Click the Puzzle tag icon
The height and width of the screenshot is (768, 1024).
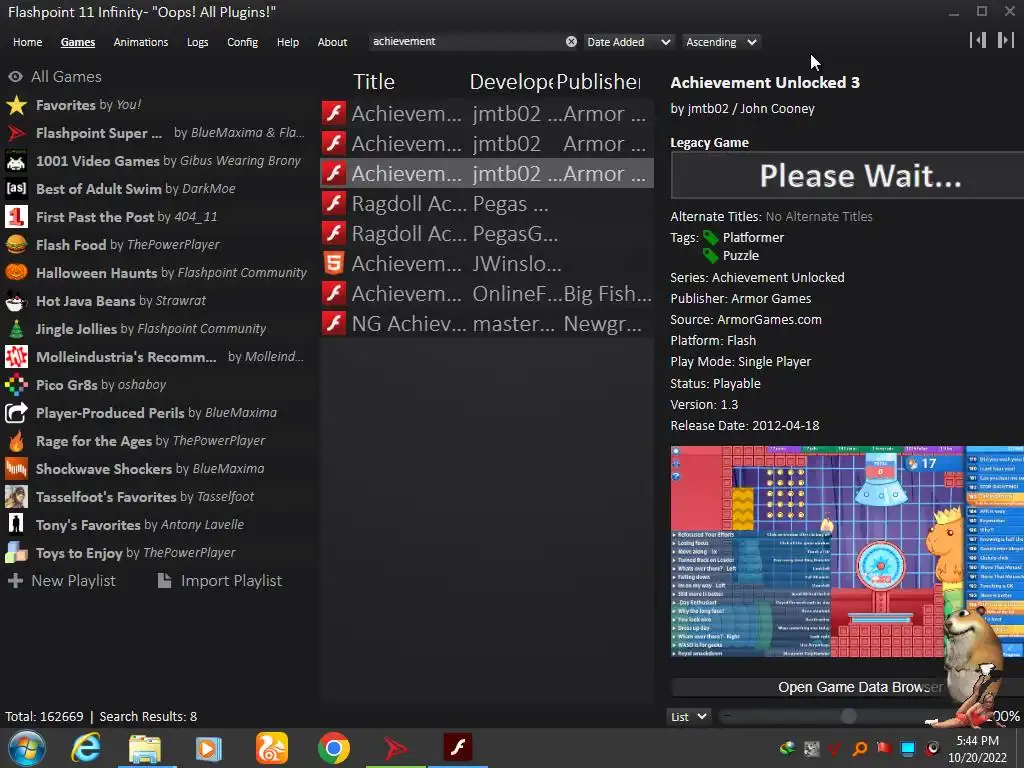pos(711,256)
